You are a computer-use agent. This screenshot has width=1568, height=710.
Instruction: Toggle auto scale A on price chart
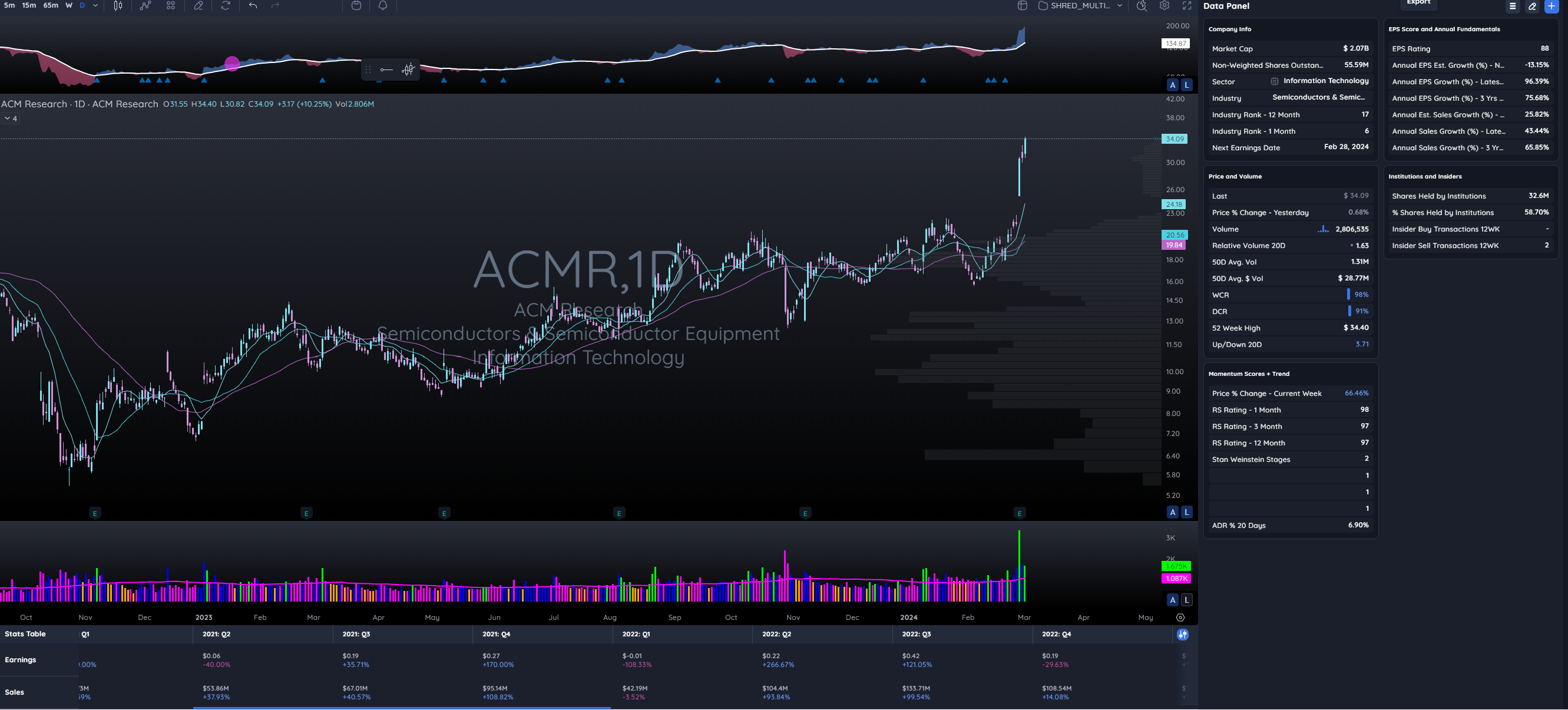1172,512
